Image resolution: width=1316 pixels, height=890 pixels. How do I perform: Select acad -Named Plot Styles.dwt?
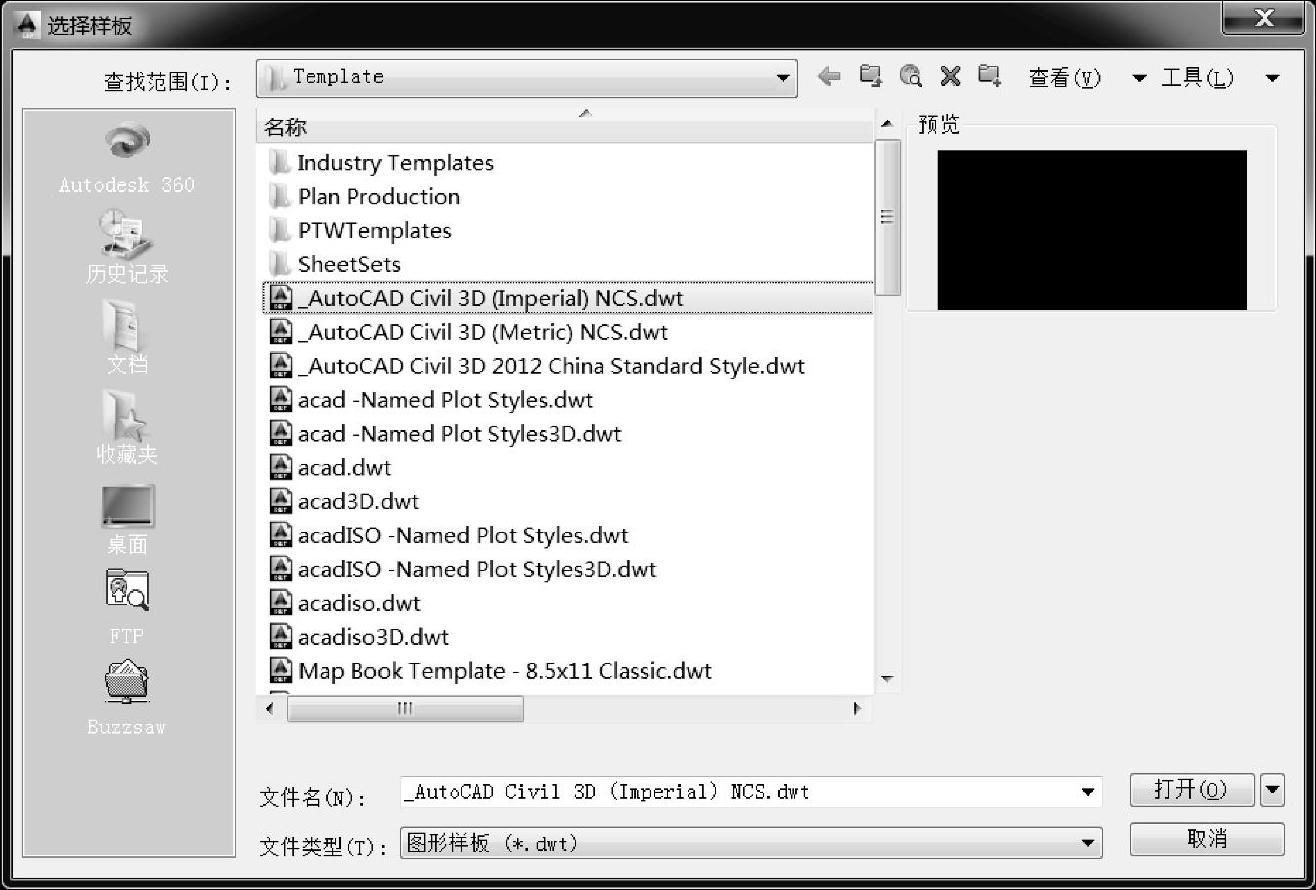click(431, 401)
